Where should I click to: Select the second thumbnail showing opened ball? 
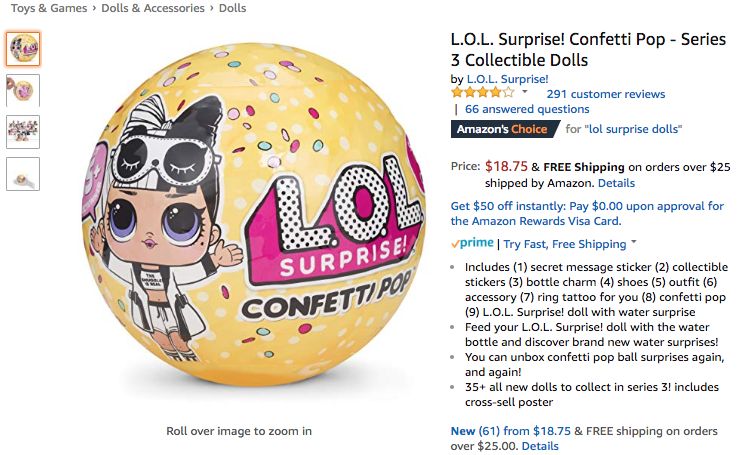[23, 89]
